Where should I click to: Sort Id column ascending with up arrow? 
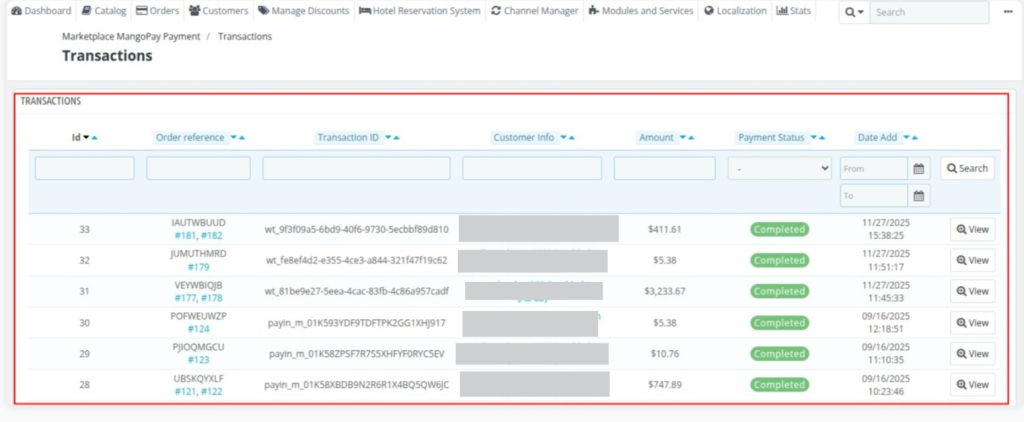[95, 138]
